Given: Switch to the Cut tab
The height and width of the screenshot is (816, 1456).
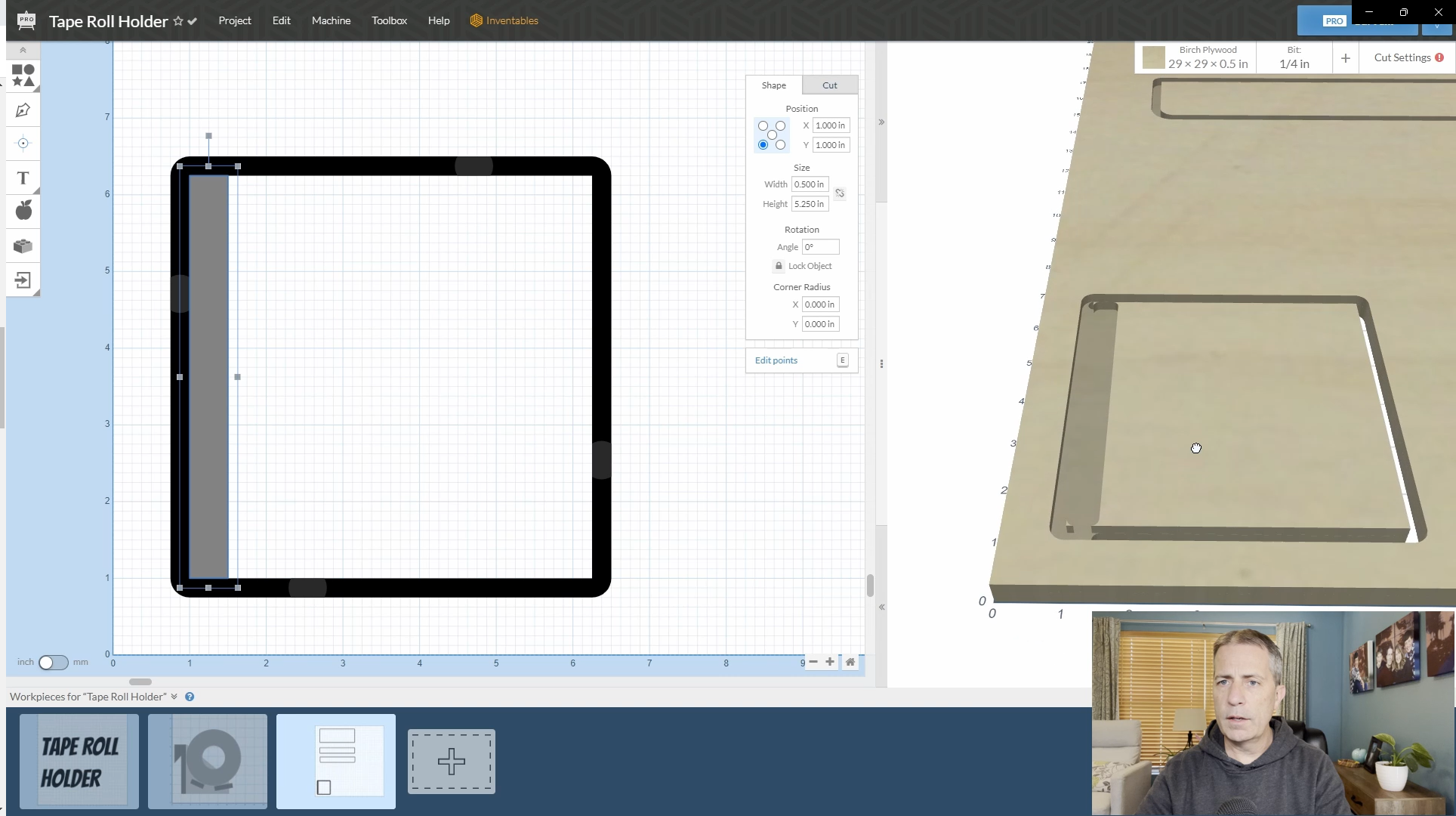Looking at the screenshot, I should pos(829,85).
